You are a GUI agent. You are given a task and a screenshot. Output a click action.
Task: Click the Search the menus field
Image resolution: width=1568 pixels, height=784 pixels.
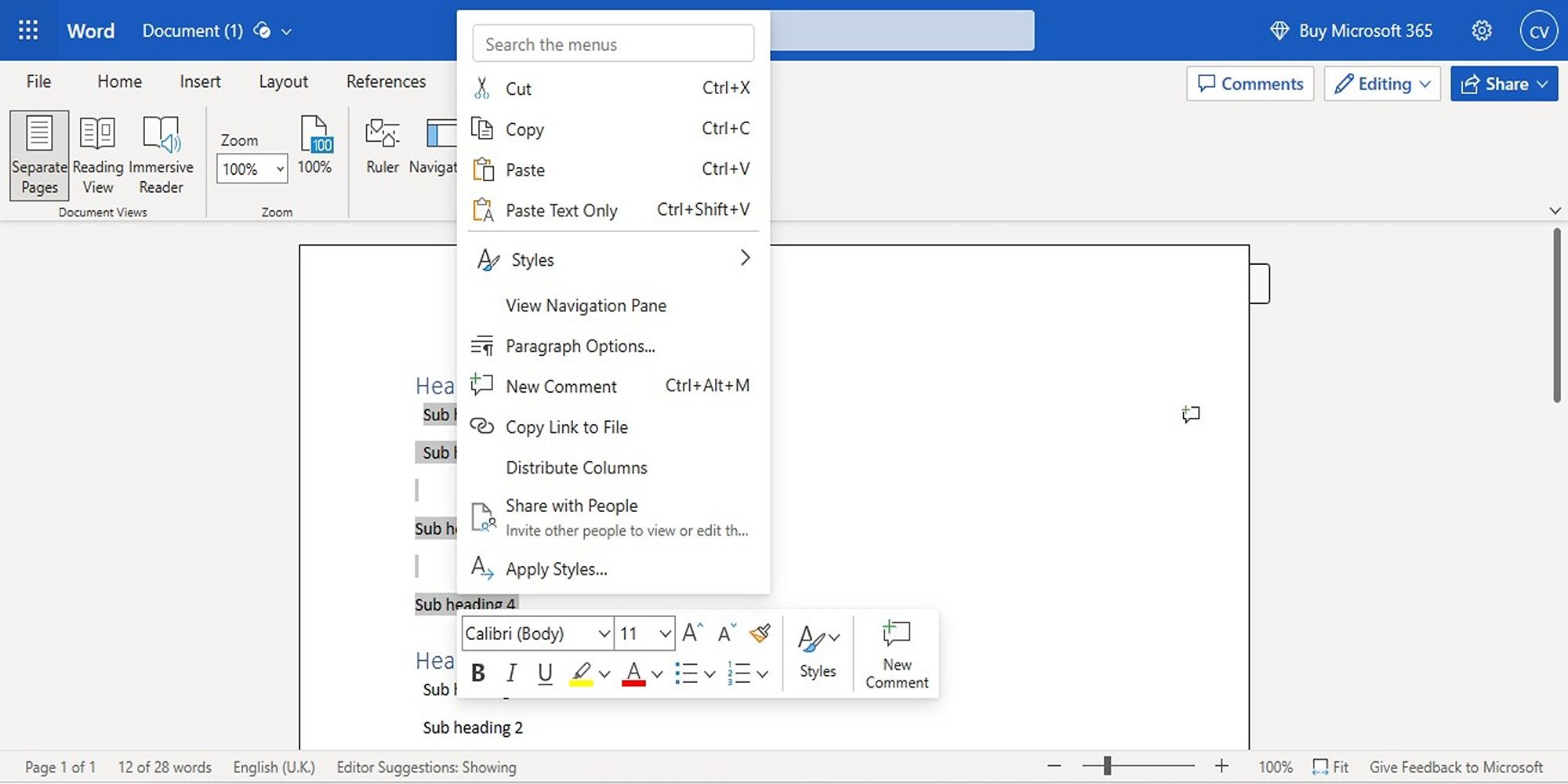(613, 45)
